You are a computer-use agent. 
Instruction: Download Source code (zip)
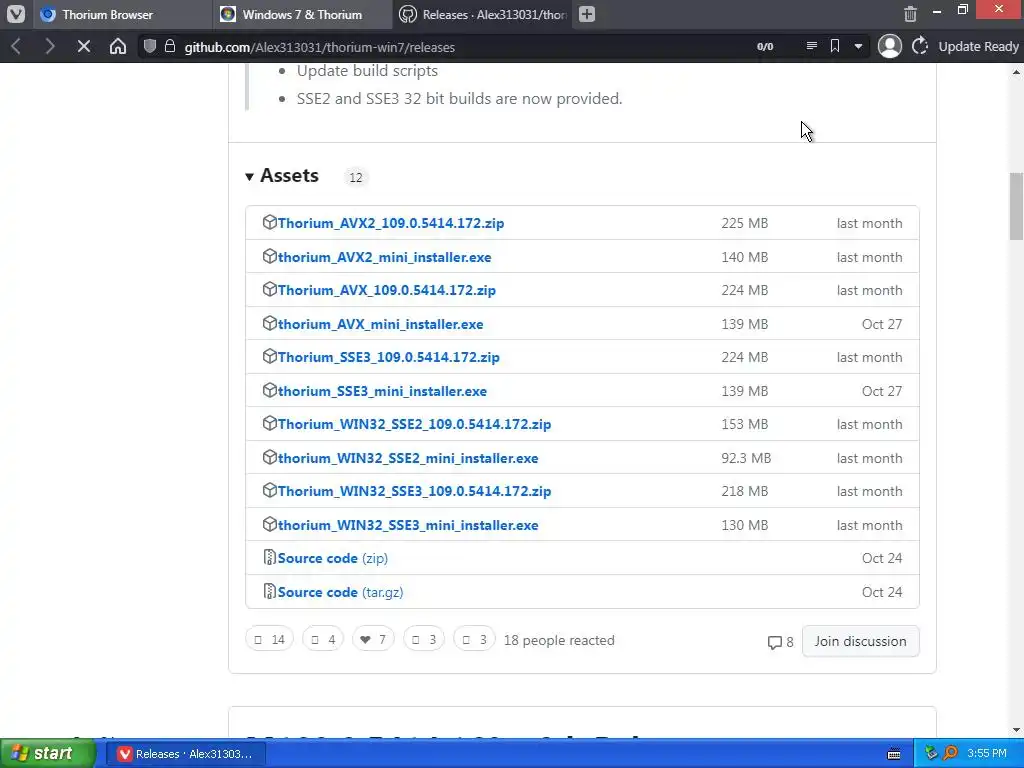332,558
